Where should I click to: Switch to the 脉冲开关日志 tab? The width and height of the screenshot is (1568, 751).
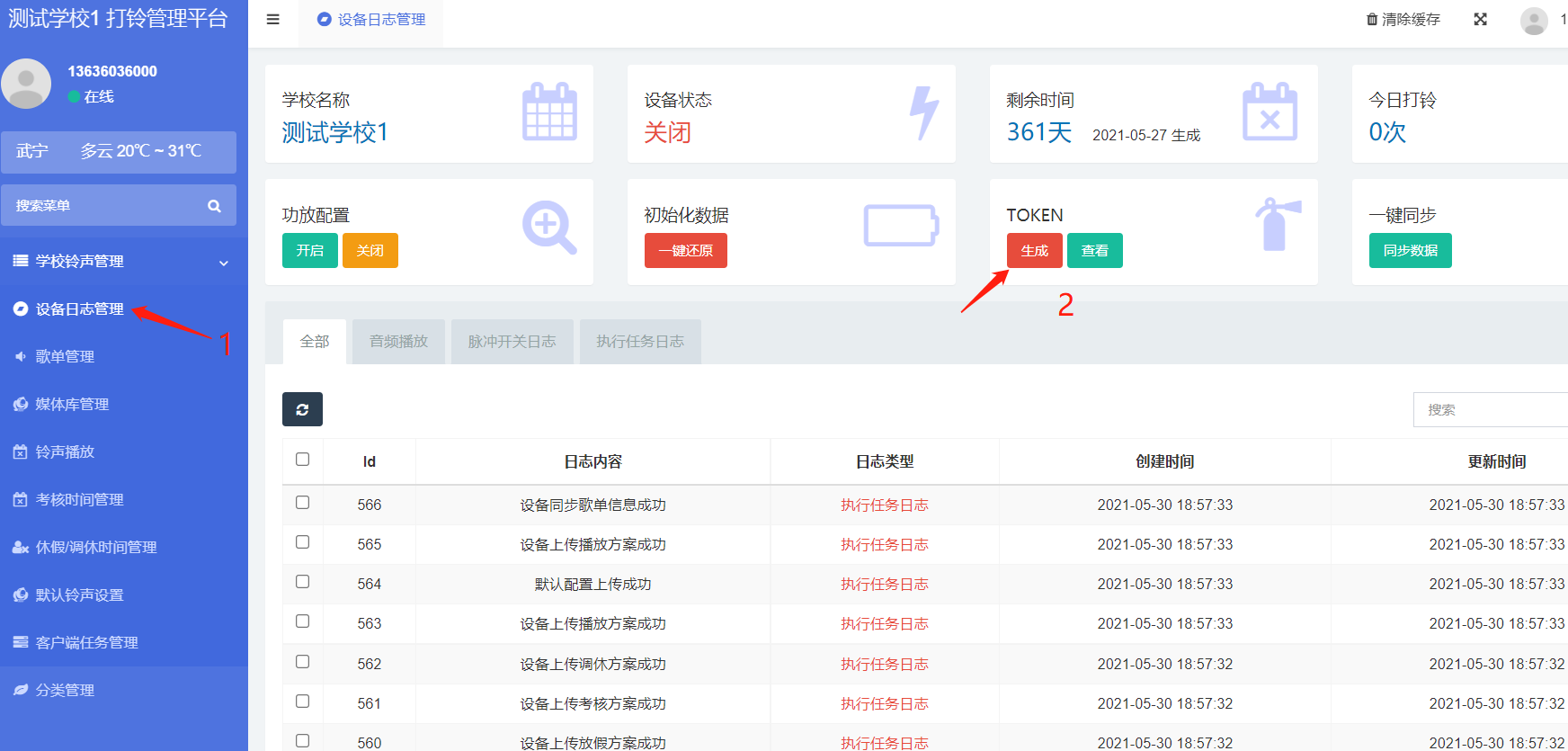[512, 342]
